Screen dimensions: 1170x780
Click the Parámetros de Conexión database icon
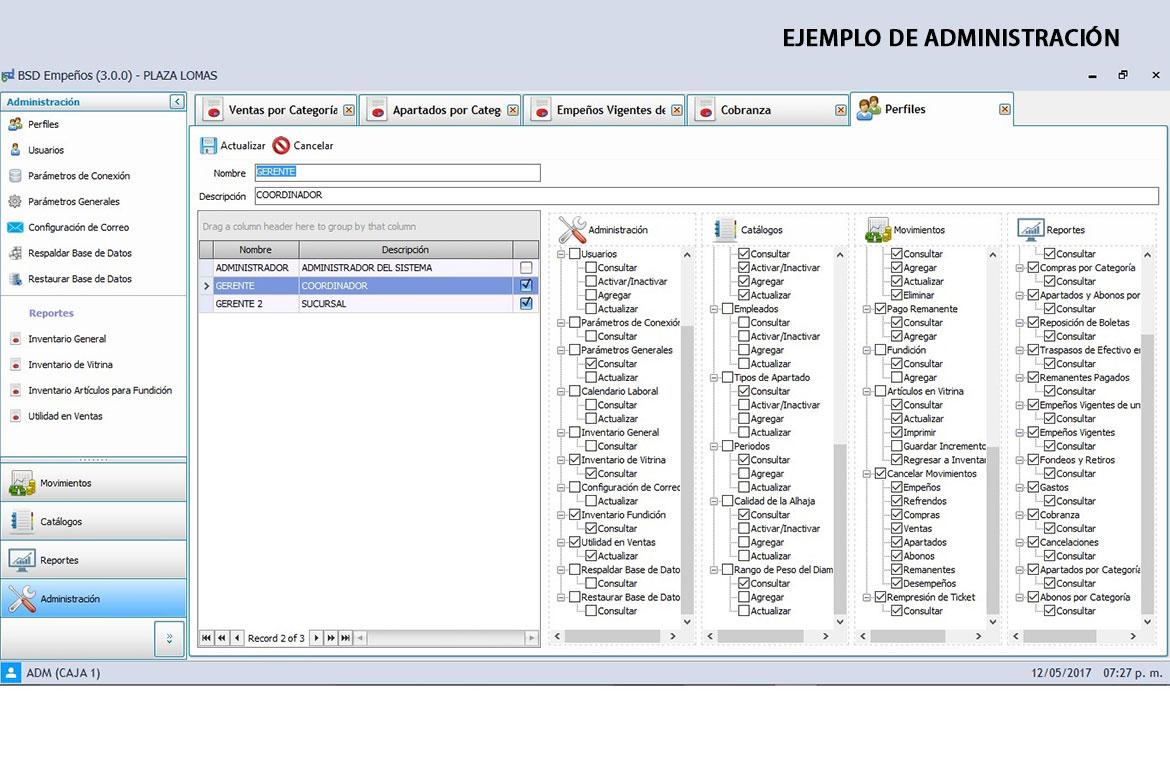pos(15,175)
